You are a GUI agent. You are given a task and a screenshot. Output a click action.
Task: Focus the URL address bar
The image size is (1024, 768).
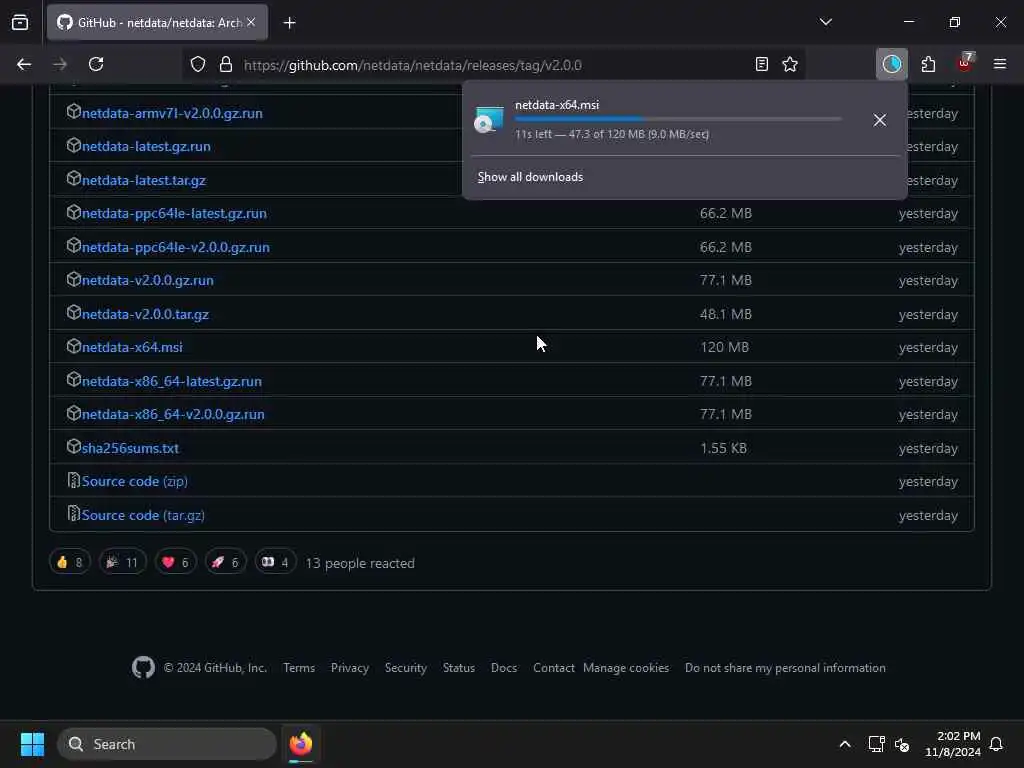(493, 65)
